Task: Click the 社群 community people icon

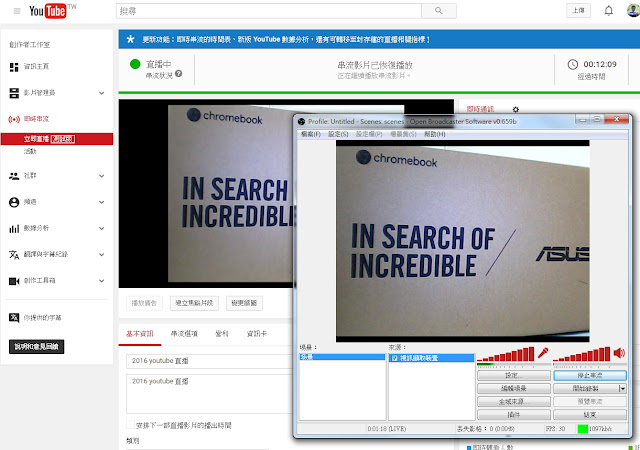Action: 14,176
